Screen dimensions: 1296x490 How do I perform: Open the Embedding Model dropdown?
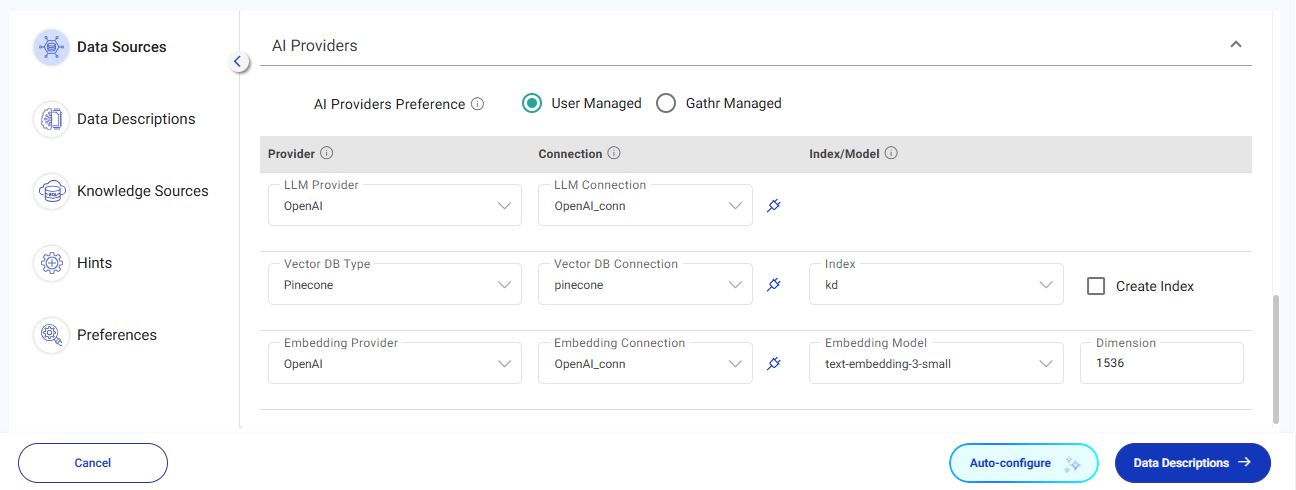[x=936, y=363]
